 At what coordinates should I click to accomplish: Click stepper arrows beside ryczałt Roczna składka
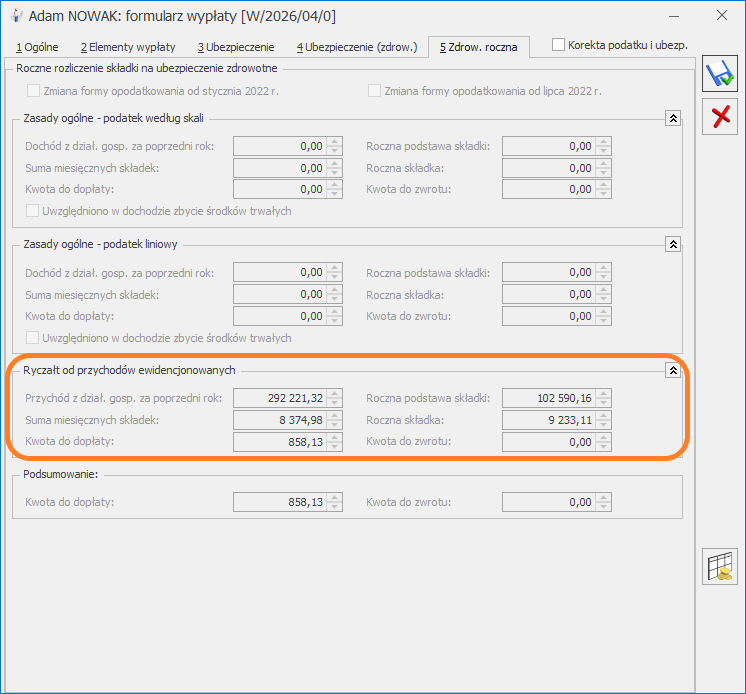(x=604, y=419)
